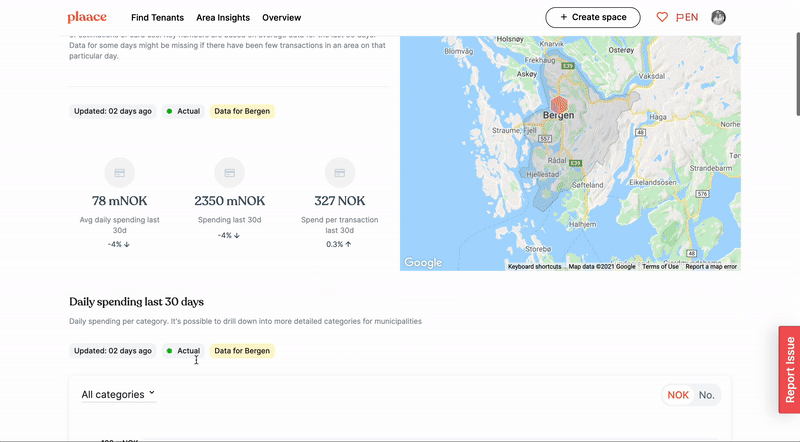This screenshot has width=800, height=442.
Task: Switch chart units to No.
Action: [706, 395]
